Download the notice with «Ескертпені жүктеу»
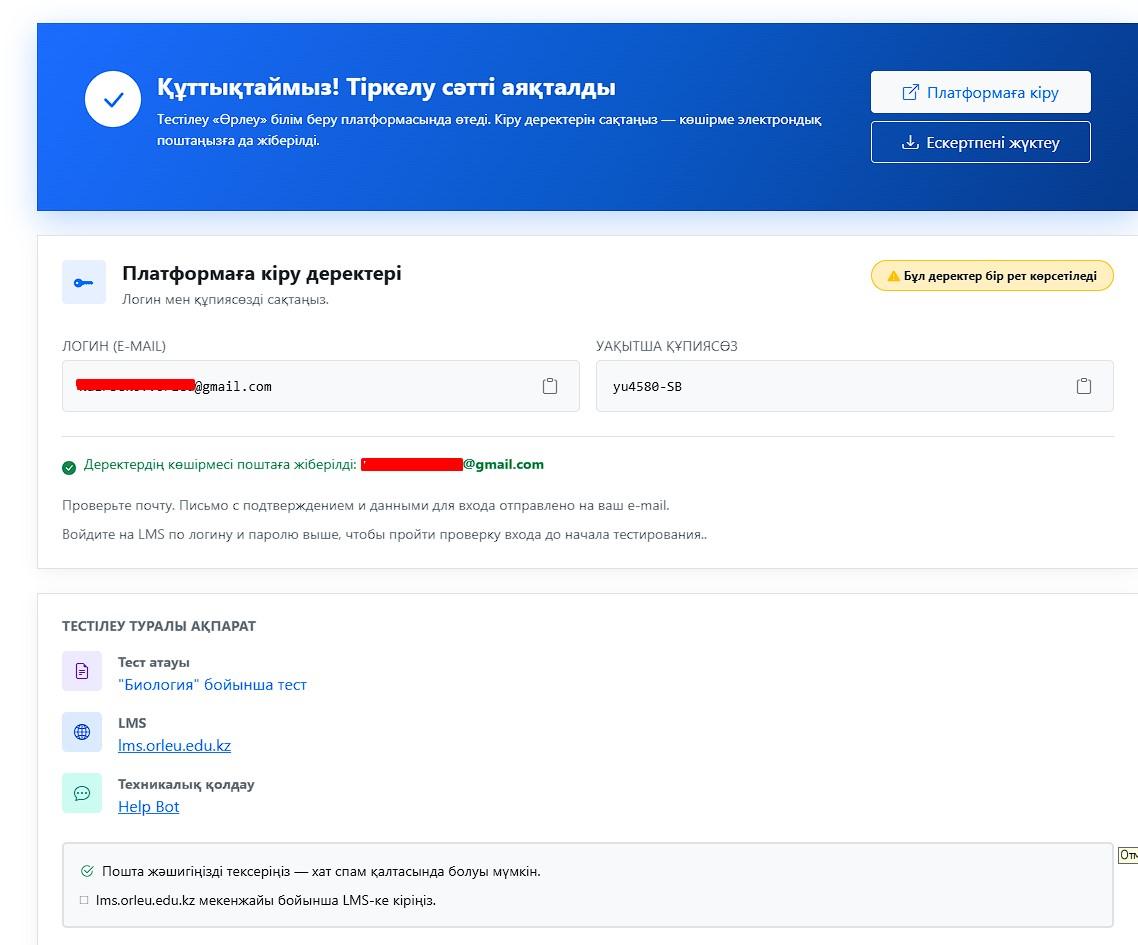1138x945 pixels. tap(981, 142)
